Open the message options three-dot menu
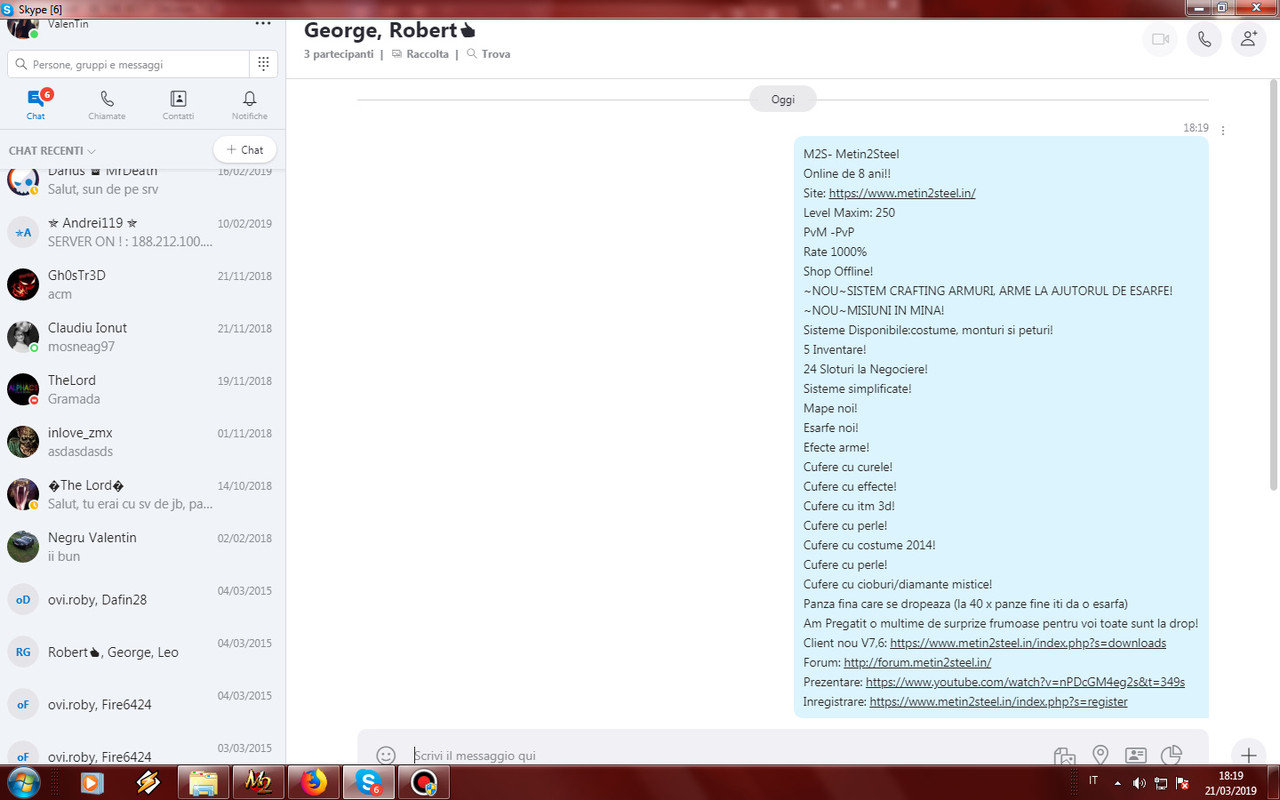The height and width of the screenshot is (800, 1280). [1223, 130]
